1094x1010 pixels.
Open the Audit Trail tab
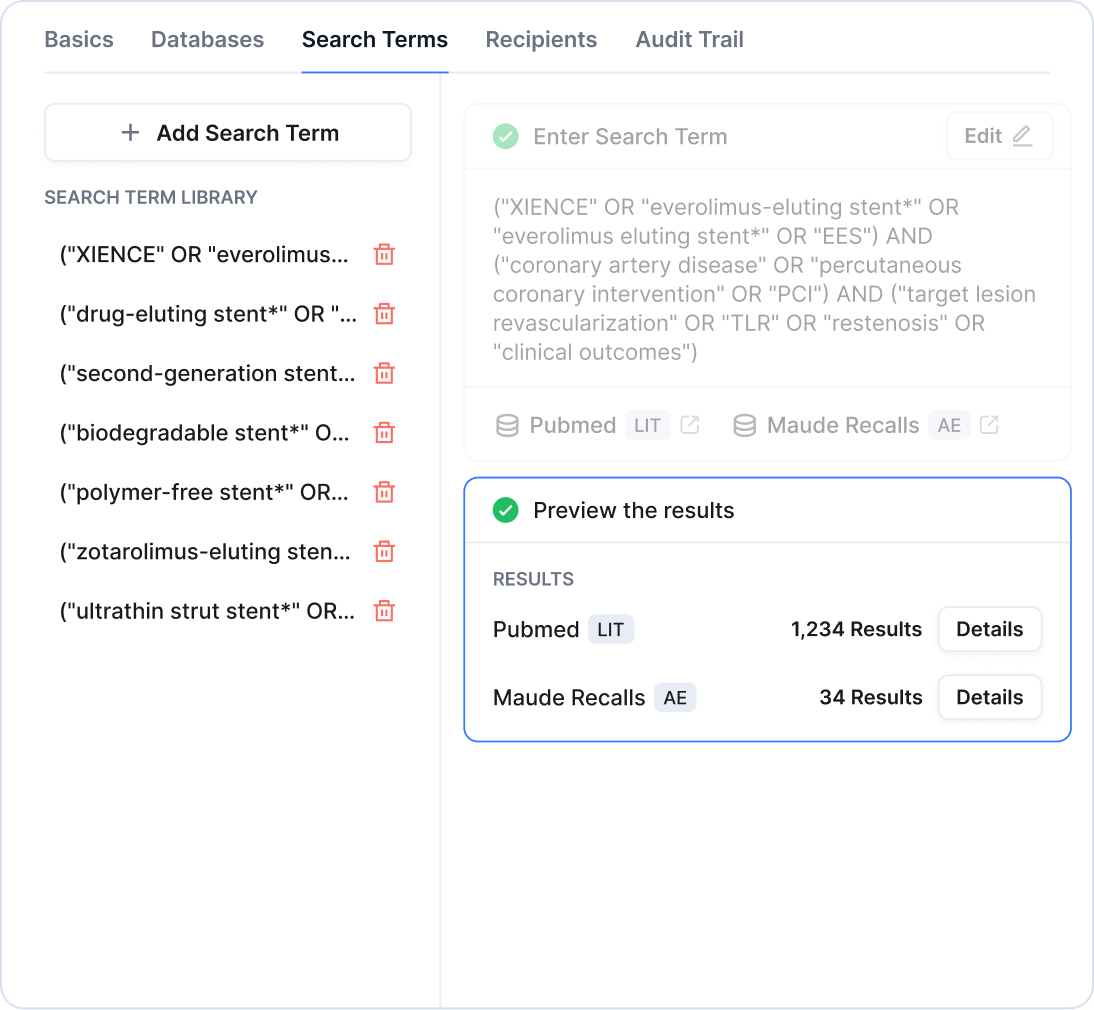click(x=689, y=40)
